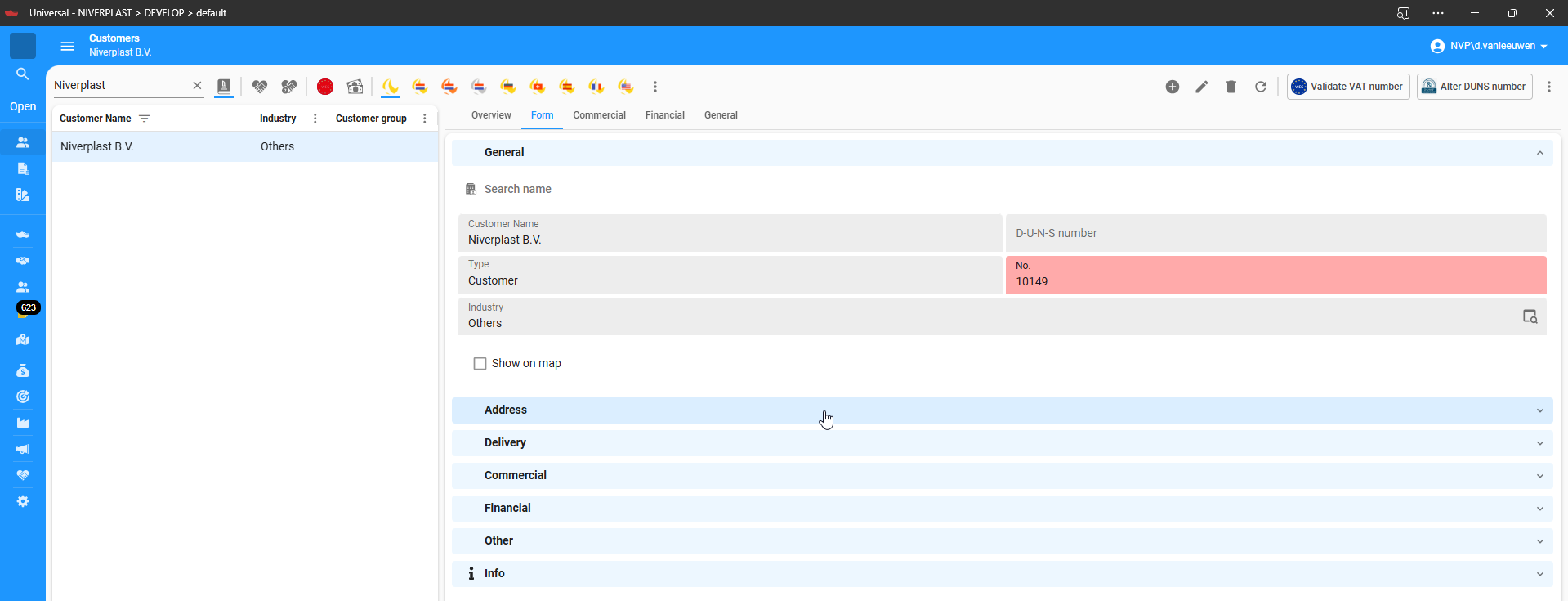Screen dimensions: 1568x601
Task: Open the factory icon in sidebar
Action: pyautogui.click(x=23, y=423)
